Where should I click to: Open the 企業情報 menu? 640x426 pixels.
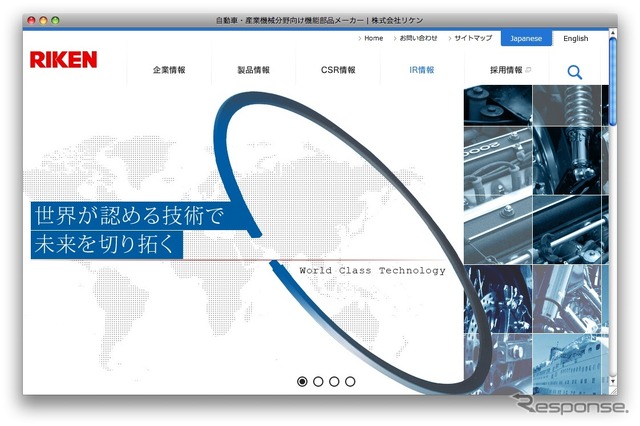[169, 70]
